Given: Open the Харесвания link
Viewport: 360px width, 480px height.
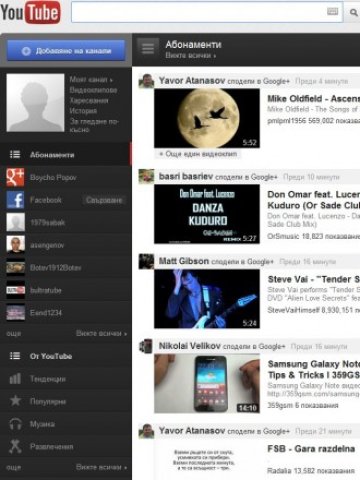Looking at the screenshot, I should 89,100.
